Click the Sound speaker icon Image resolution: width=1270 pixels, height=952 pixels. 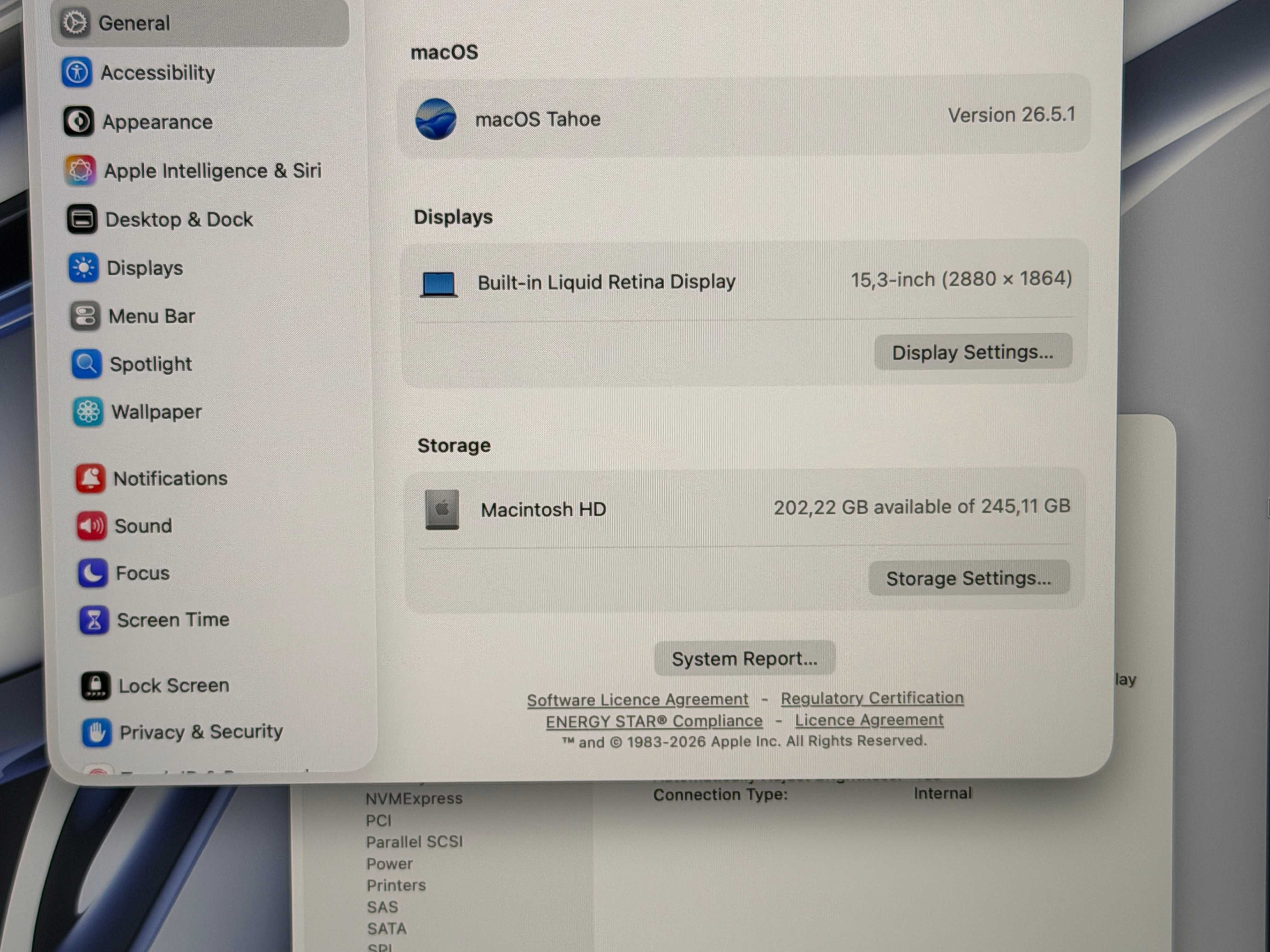click(92, 526)
